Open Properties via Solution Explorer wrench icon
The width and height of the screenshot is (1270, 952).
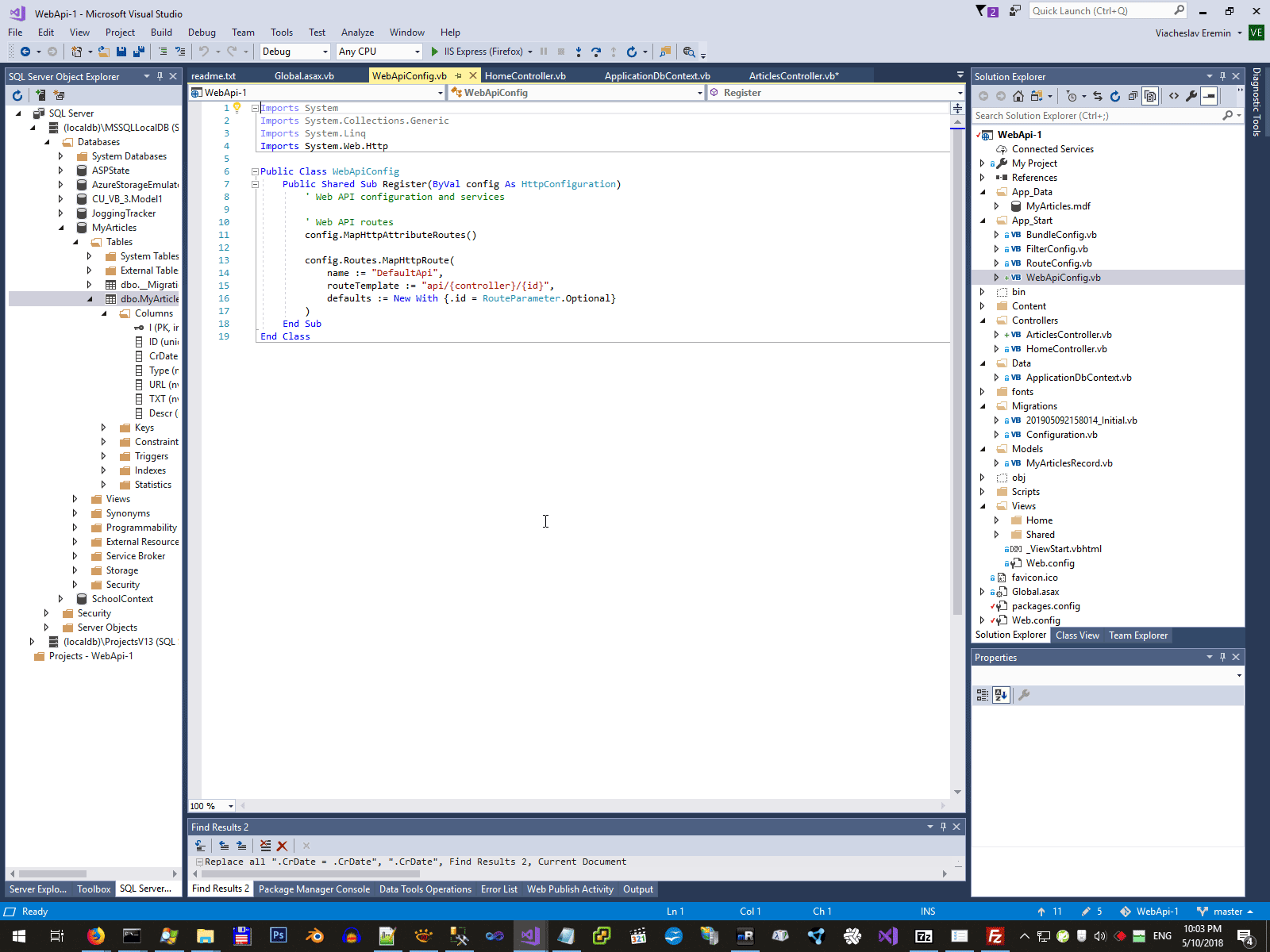tap(1191, 96)
